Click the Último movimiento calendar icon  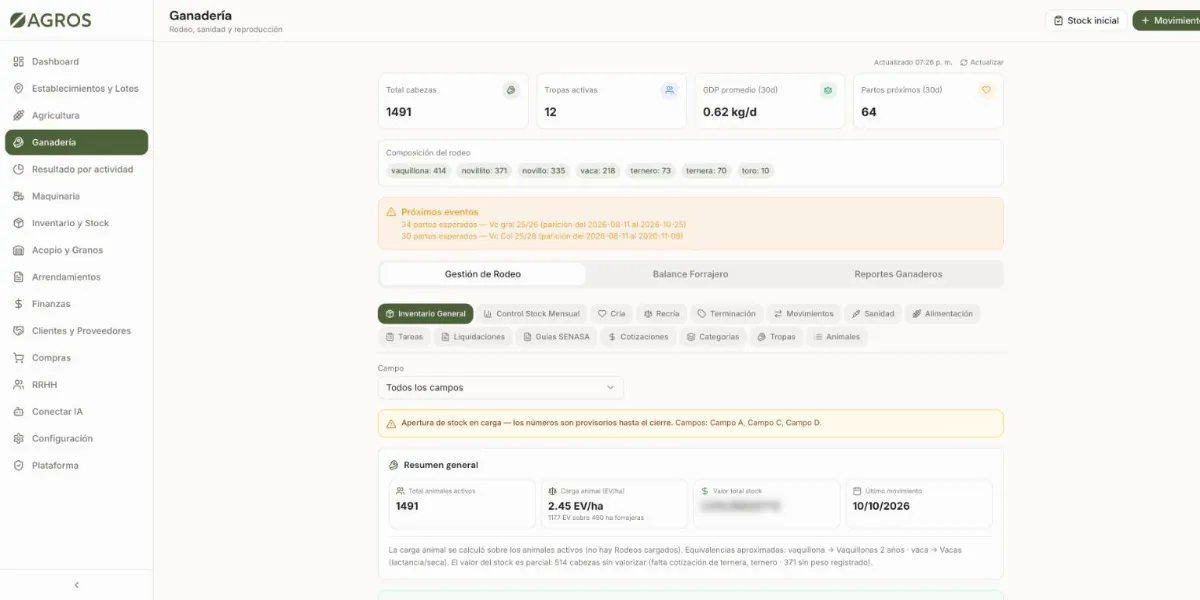[x=857, y=491]
